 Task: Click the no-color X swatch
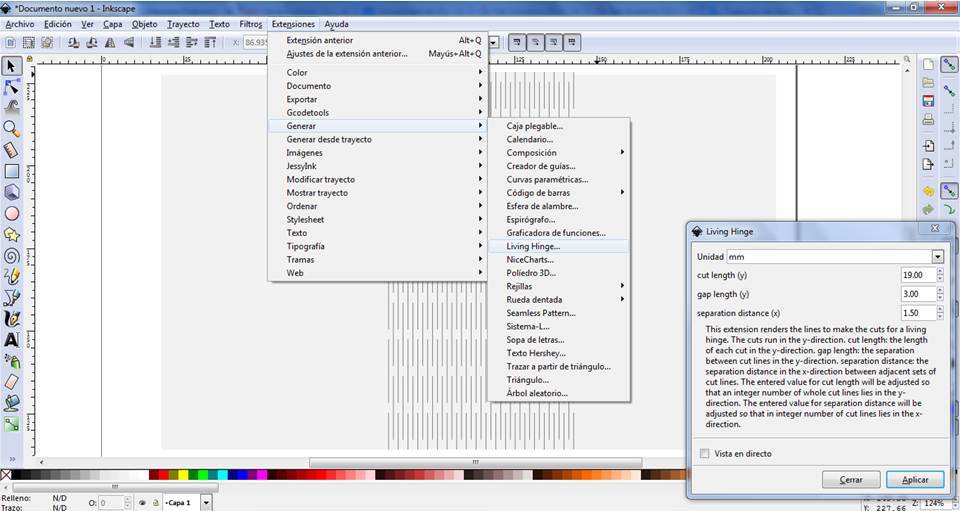click(6, 475)
